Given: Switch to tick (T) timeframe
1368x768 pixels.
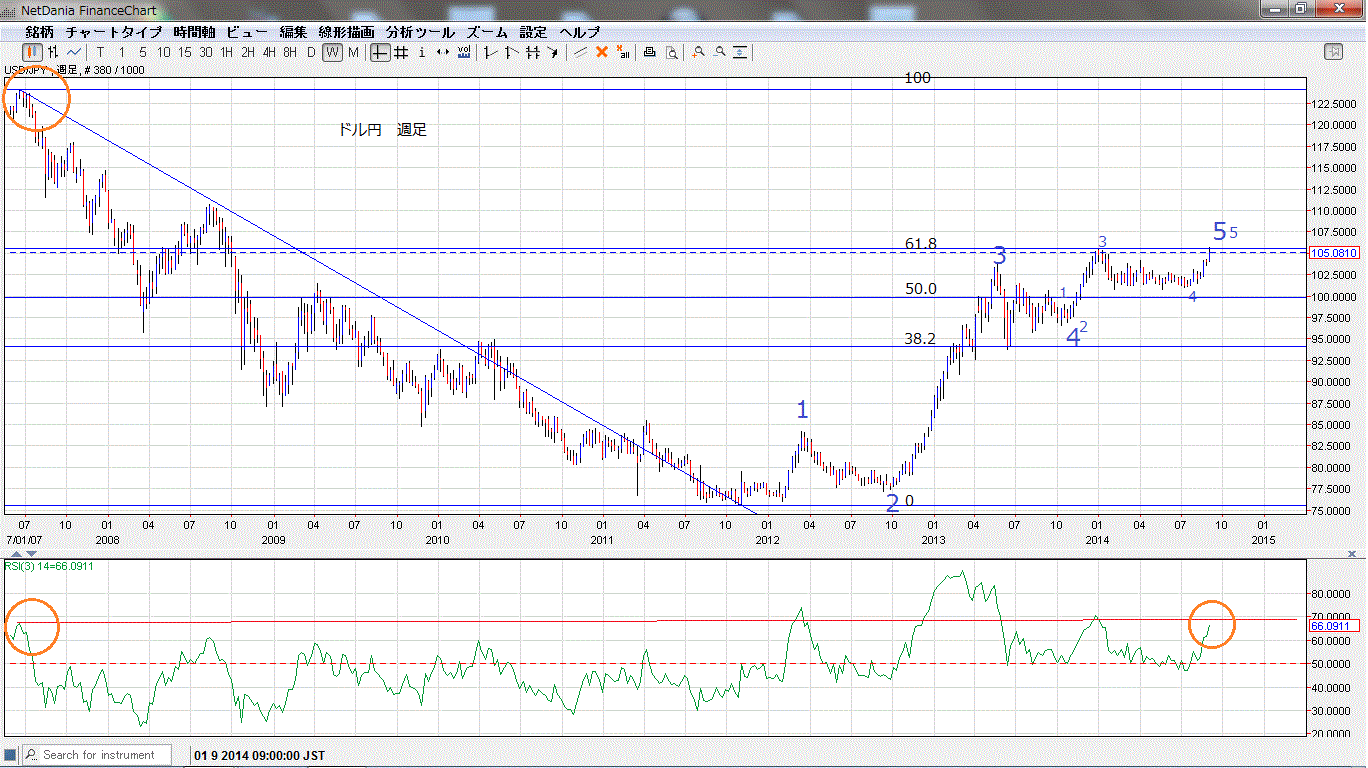Looking at the screenshot, I should tap(101, 52).
